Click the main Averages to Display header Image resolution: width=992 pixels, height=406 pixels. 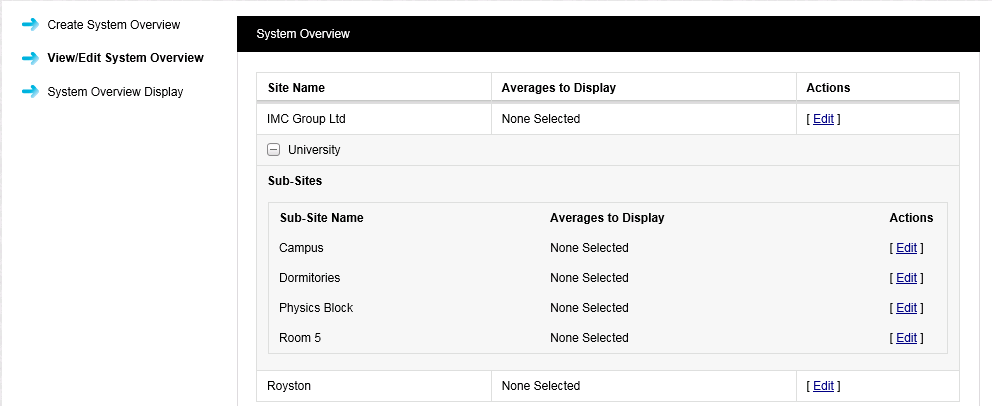[x=559, y=88]
